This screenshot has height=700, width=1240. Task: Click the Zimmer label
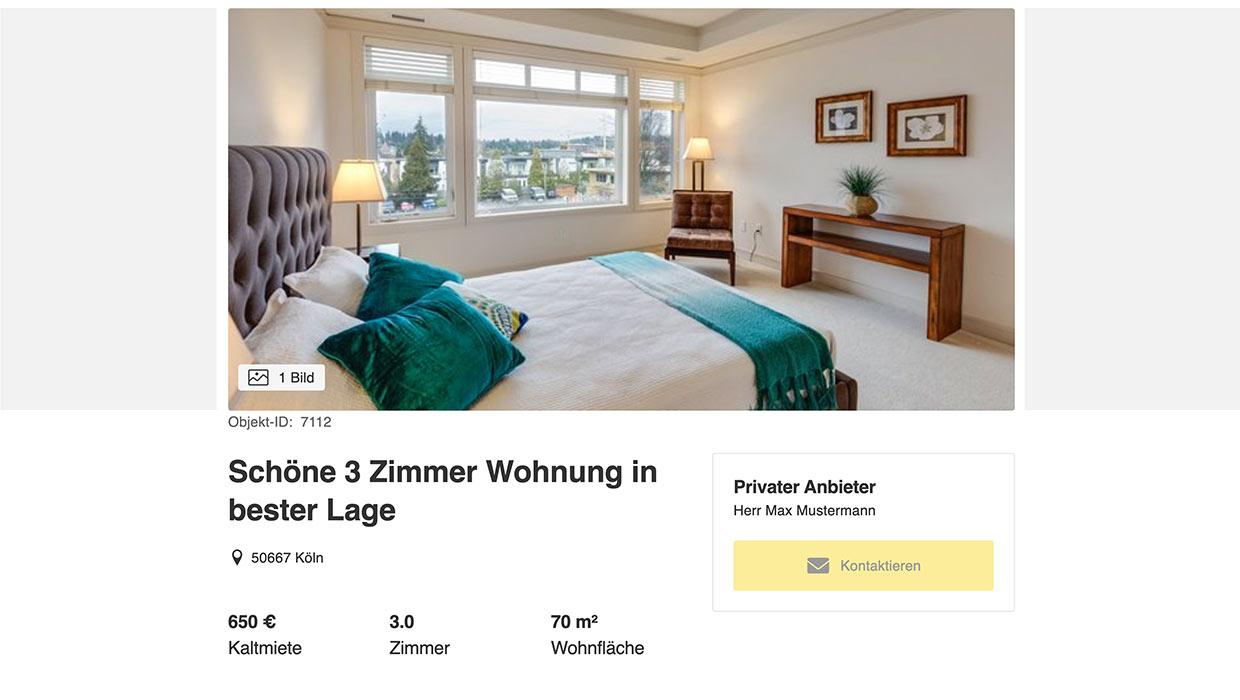pos(420,648)
